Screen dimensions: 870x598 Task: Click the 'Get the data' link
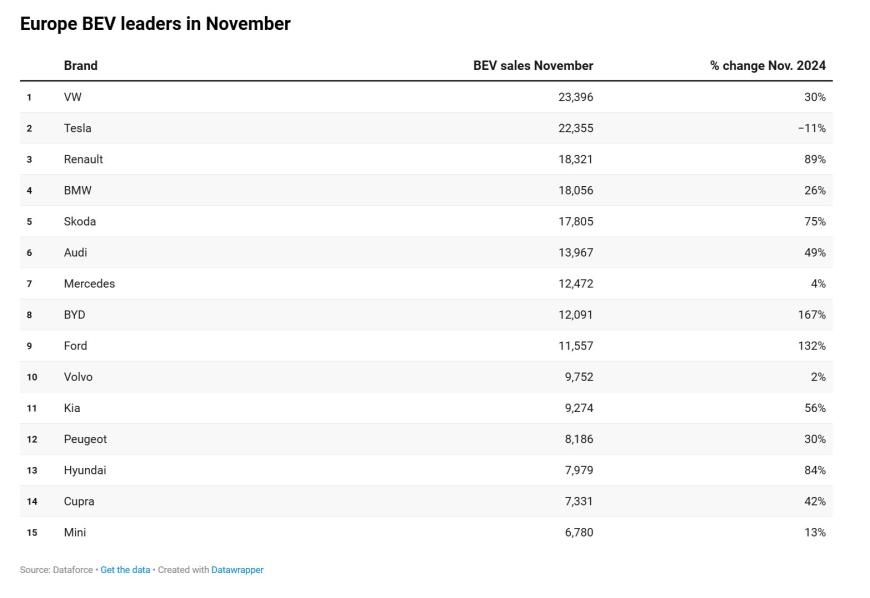pyautogui.click(x=125, y=570)
